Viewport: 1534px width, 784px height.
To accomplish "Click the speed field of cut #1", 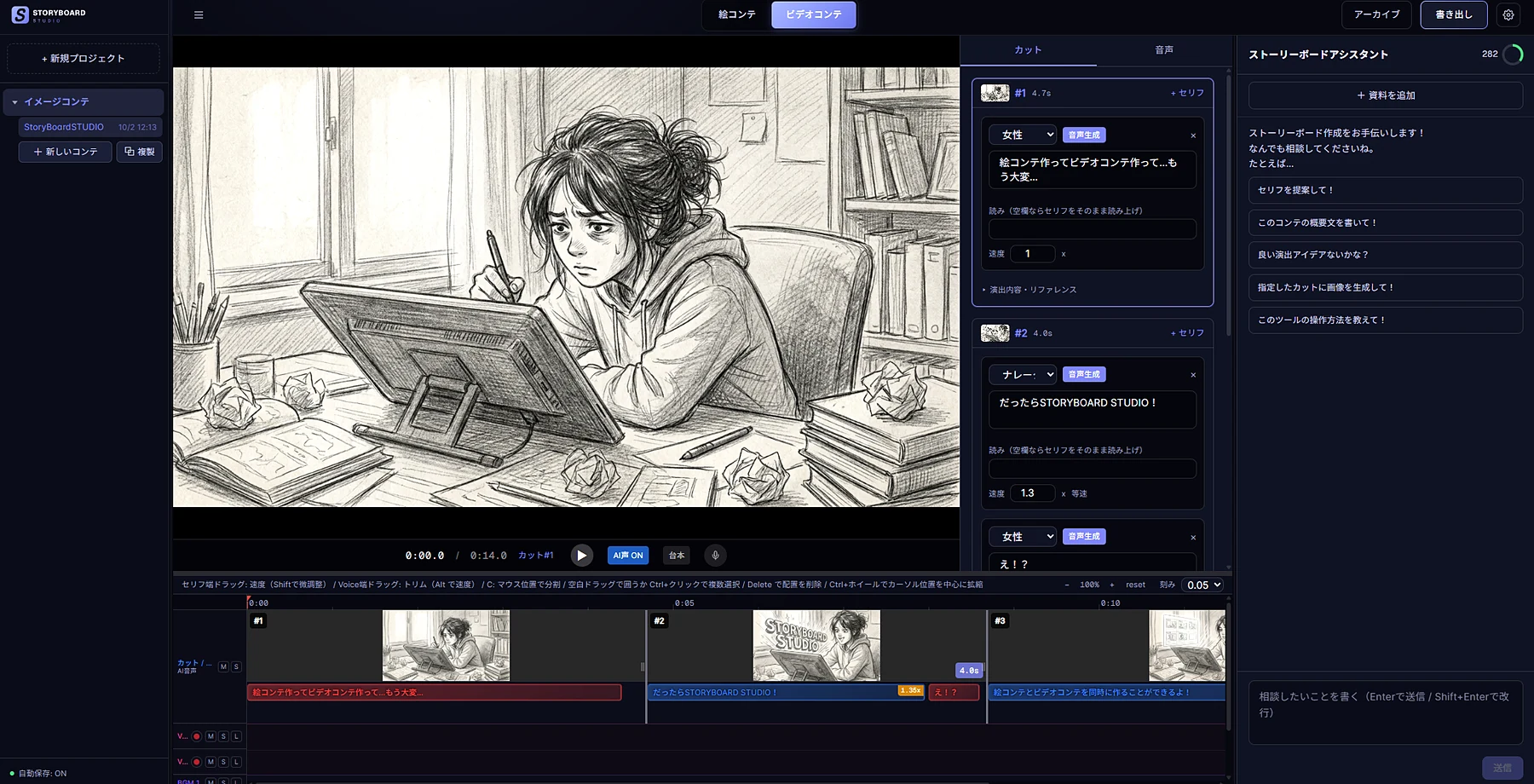I will click(x=1033, y=254).
